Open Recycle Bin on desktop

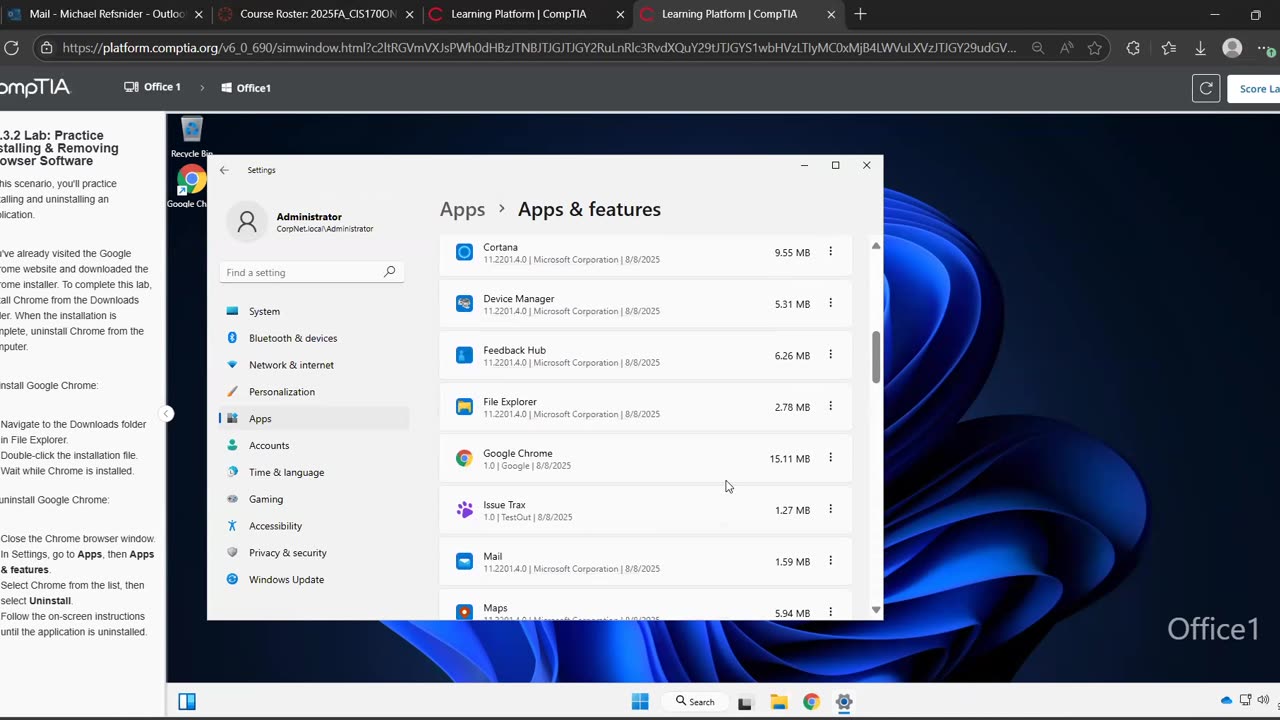(x=191, y=137)
